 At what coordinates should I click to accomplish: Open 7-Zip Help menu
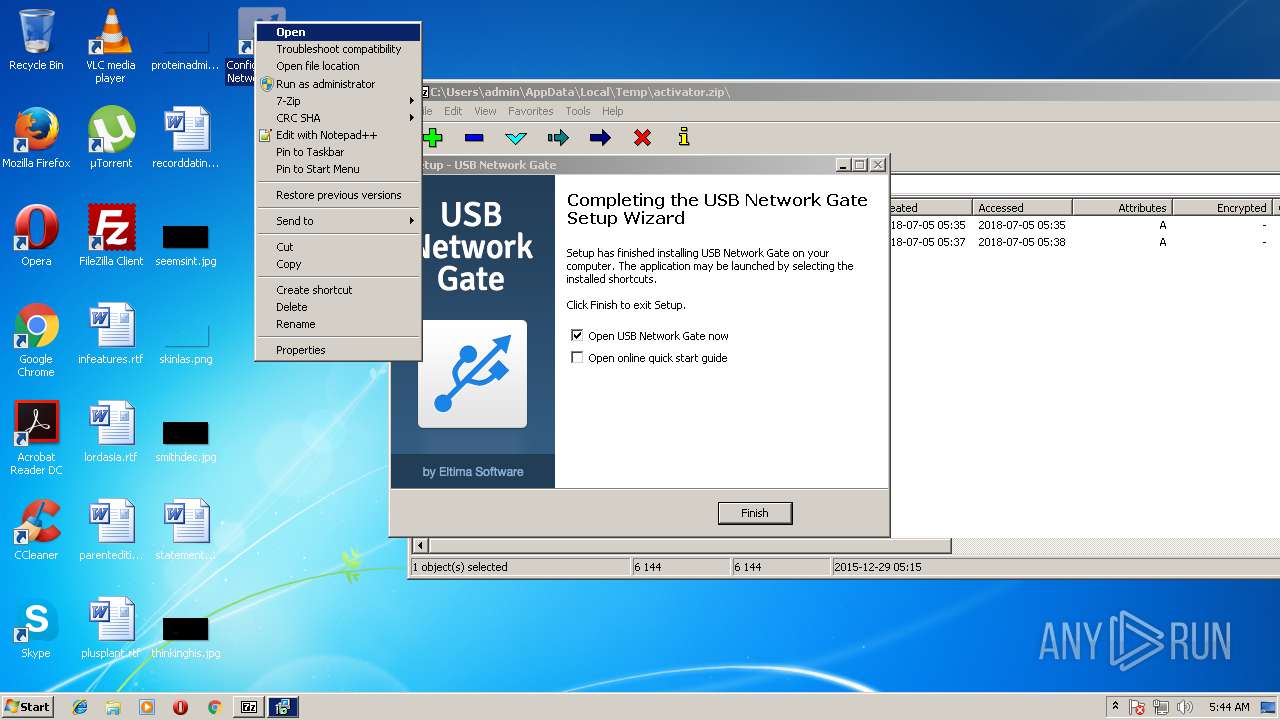613,111
